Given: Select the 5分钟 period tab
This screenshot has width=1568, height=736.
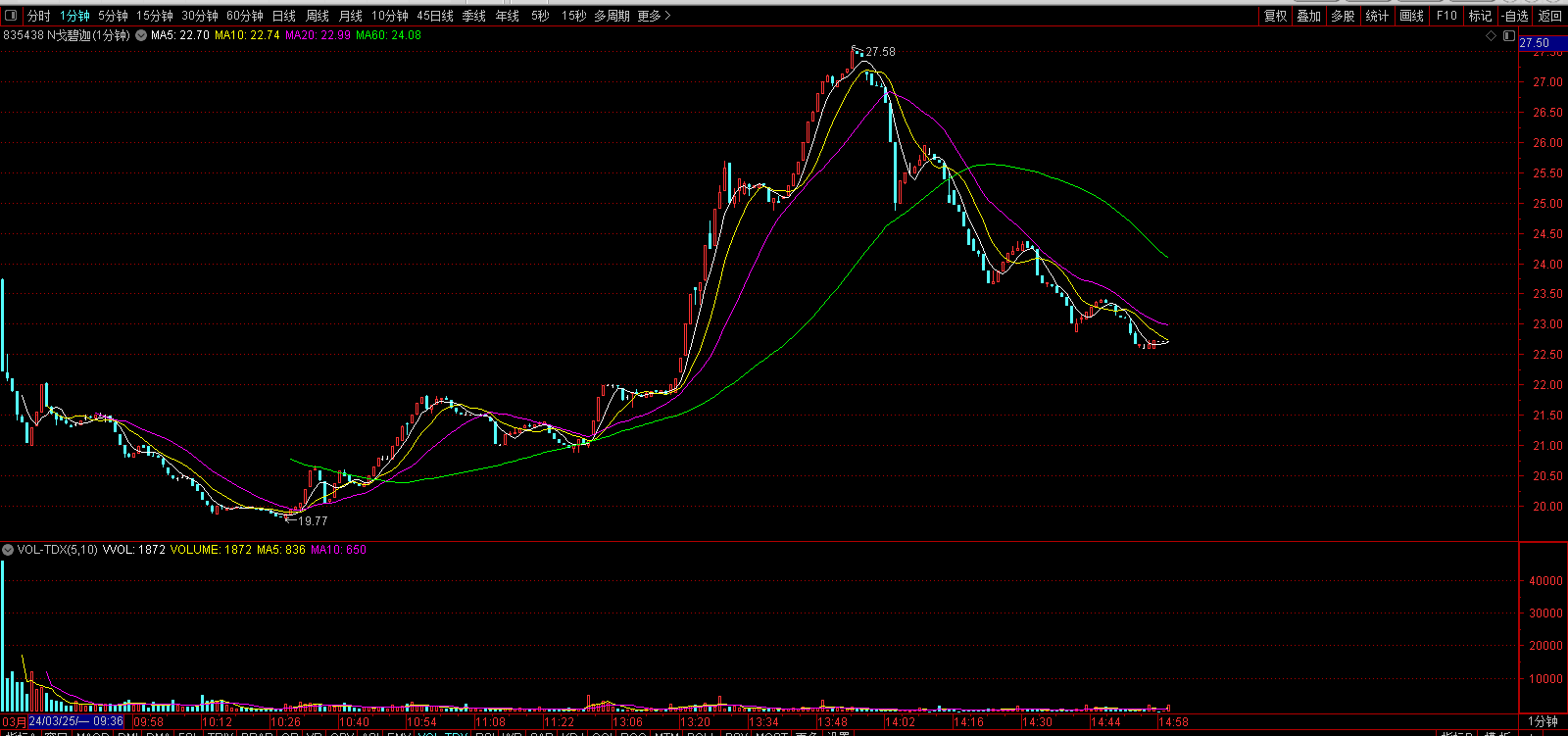Looking at the screenshot, I should pos(113,16).
